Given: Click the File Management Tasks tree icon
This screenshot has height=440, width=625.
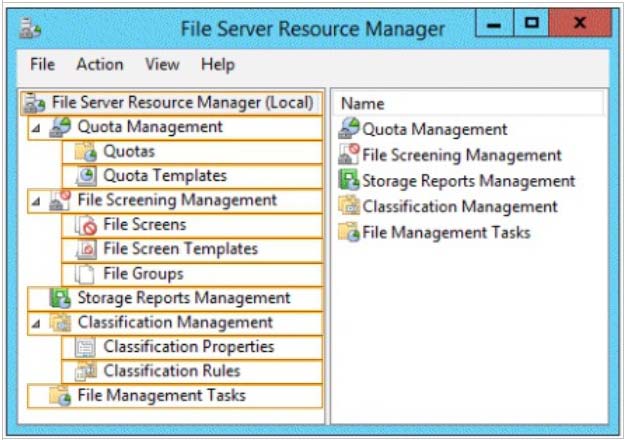Looking at the screenshot, I should (60, 396).
